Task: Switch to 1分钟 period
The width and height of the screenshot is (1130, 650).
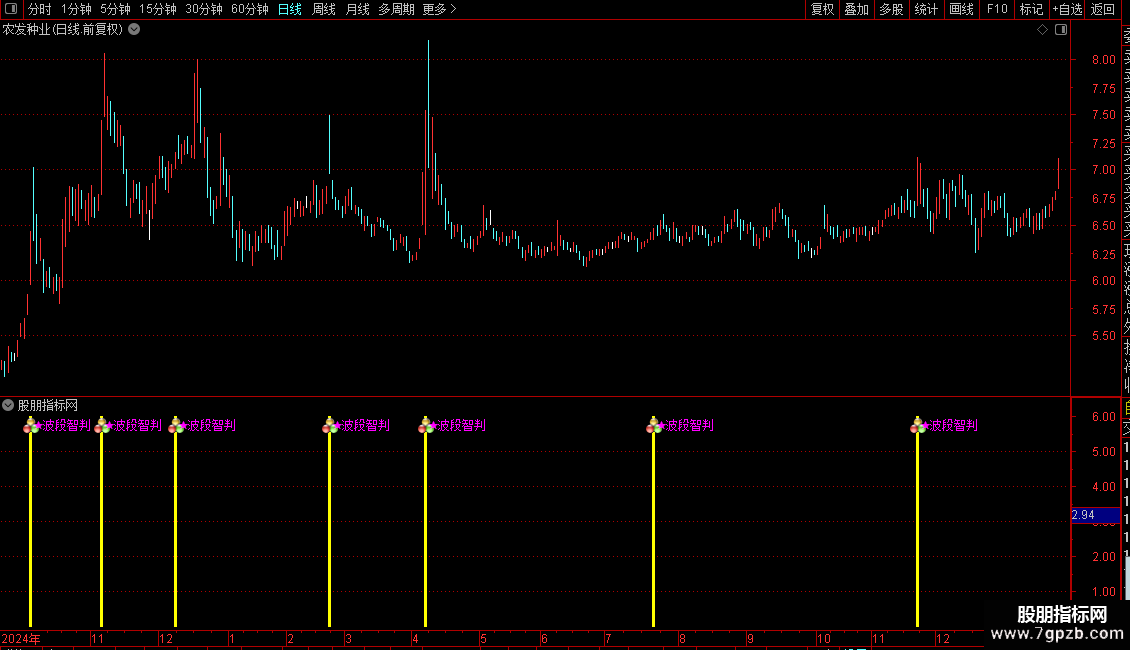Action: tap(76, 9)
